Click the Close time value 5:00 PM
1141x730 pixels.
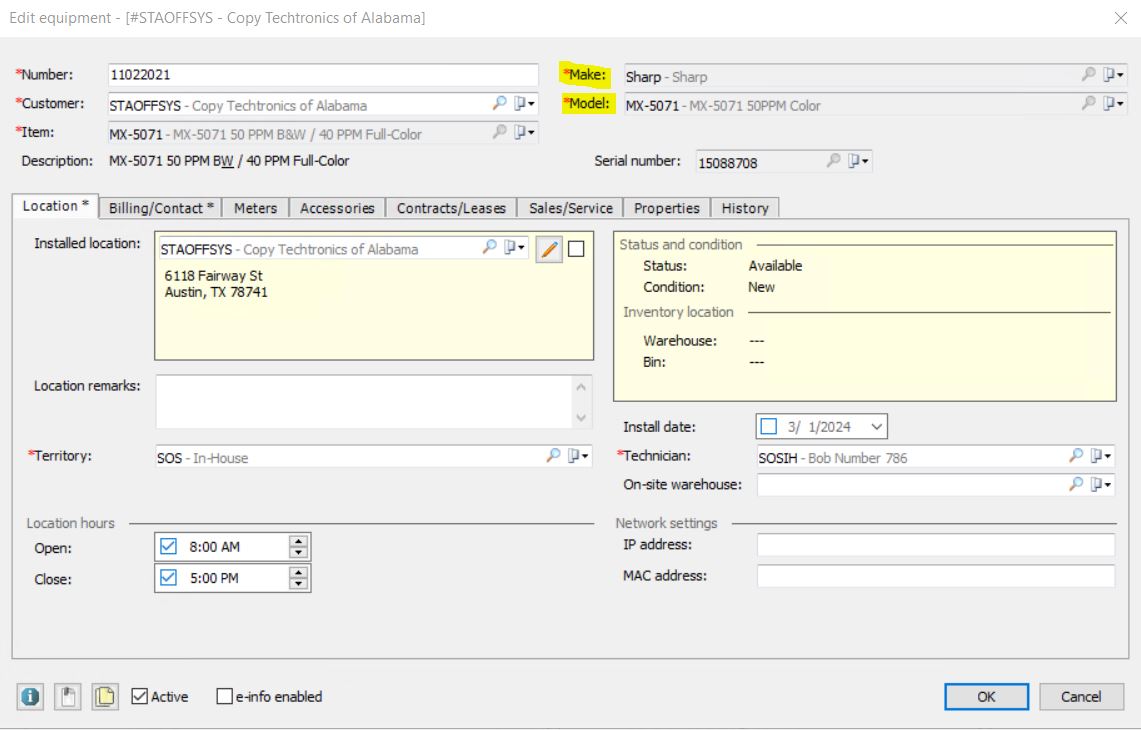(215, 578)
